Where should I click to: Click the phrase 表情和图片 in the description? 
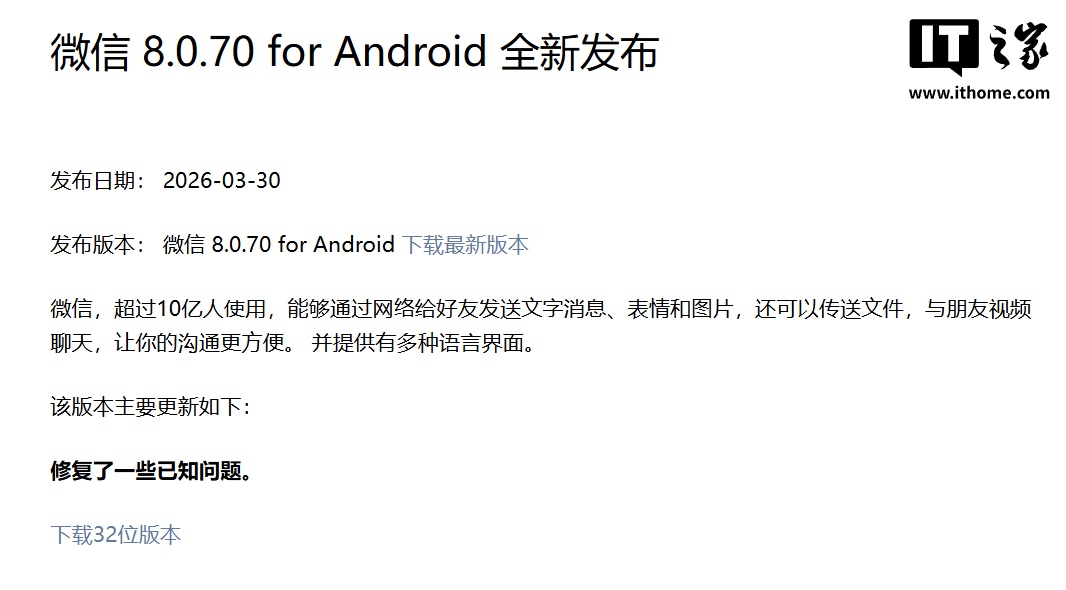click(x=680, y=309)
